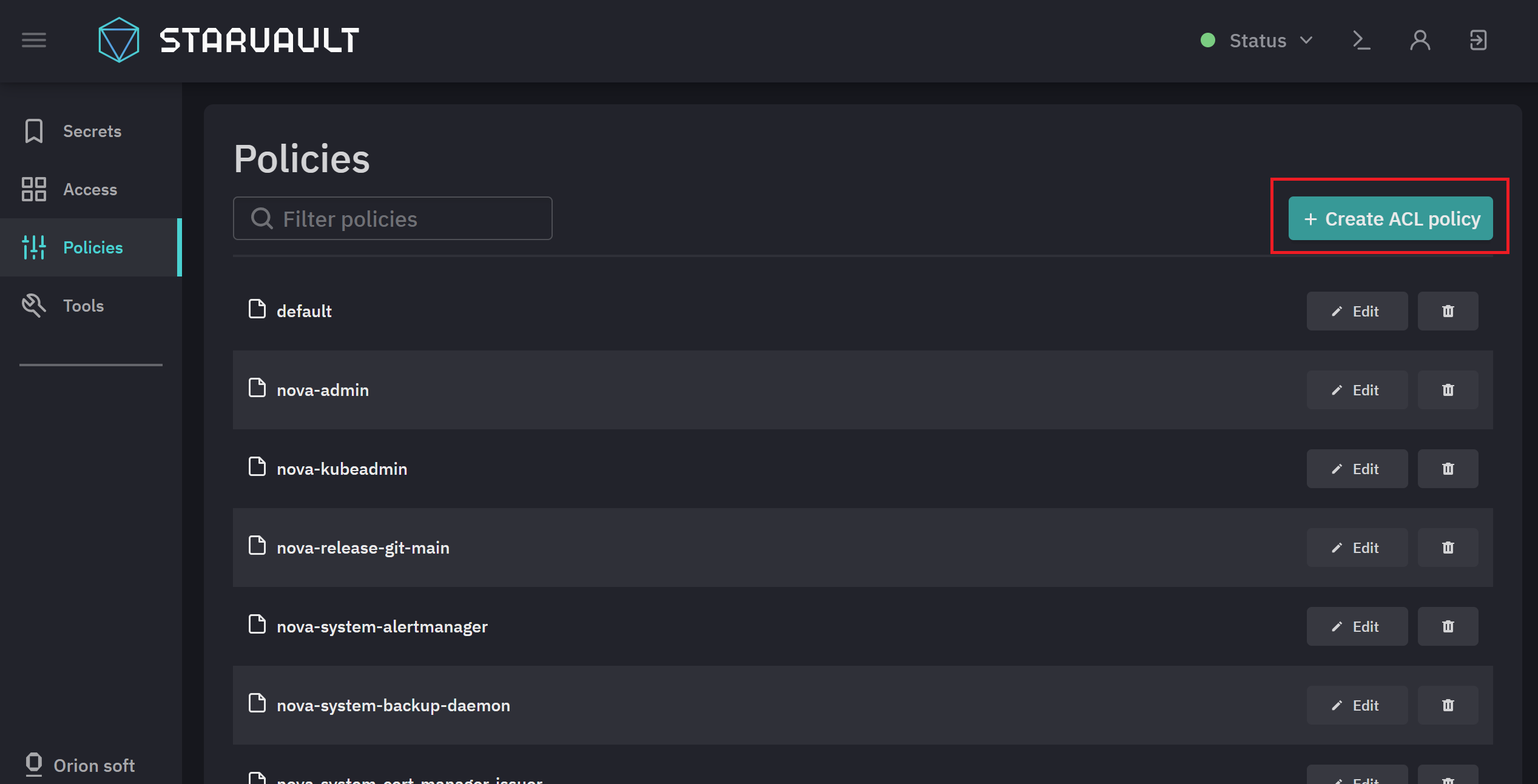Viewport: 1538px width, 784px height.
Task: Delete the nova-system-backup-daemon policy
Action: coord(1448,705)
